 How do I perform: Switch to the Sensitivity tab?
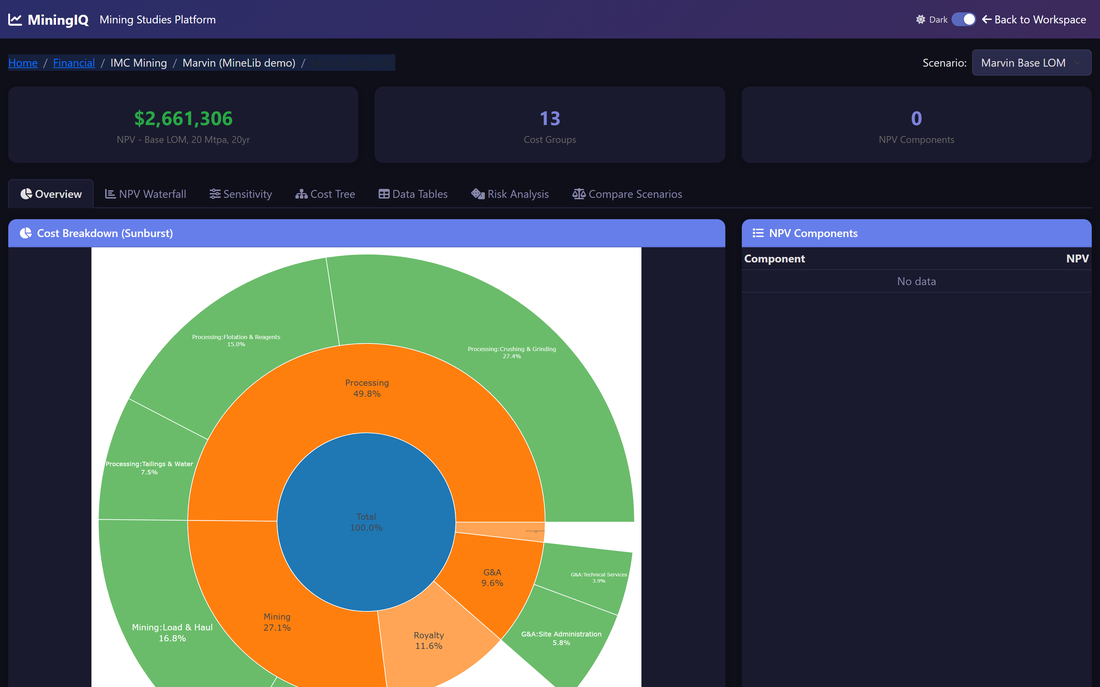(x=240, y=194)
